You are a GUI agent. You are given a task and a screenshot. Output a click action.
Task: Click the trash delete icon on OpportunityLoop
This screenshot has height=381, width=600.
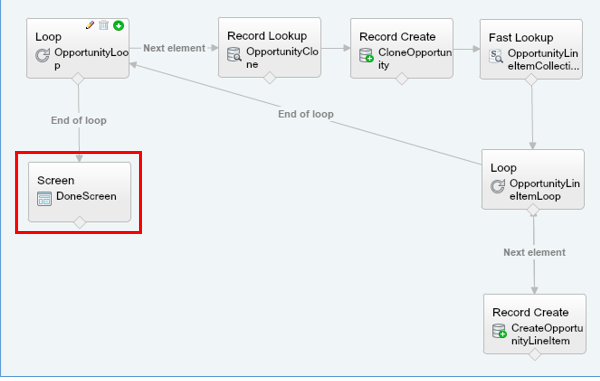coord(104,25)
